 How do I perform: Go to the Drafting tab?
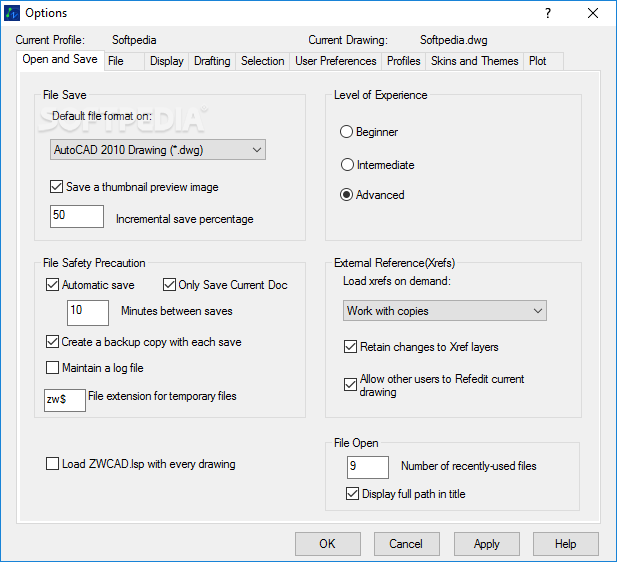pos(212,61)
